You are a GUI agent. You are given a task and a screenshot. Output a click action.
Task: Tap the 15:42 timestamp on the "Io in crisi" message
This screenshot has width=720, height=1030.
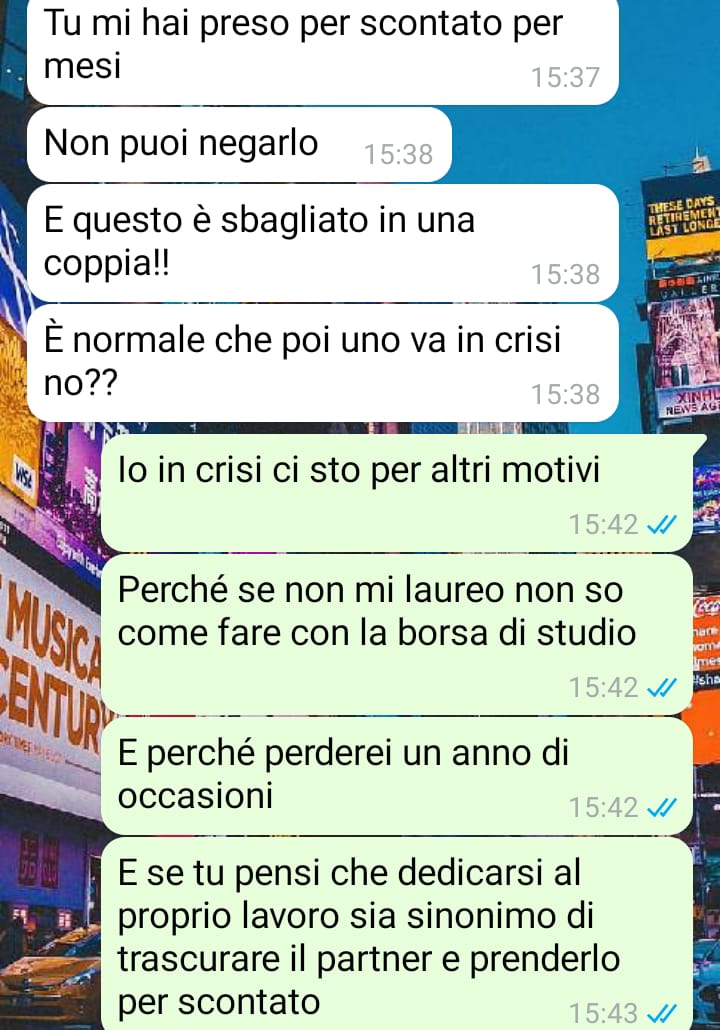[603, 525]
